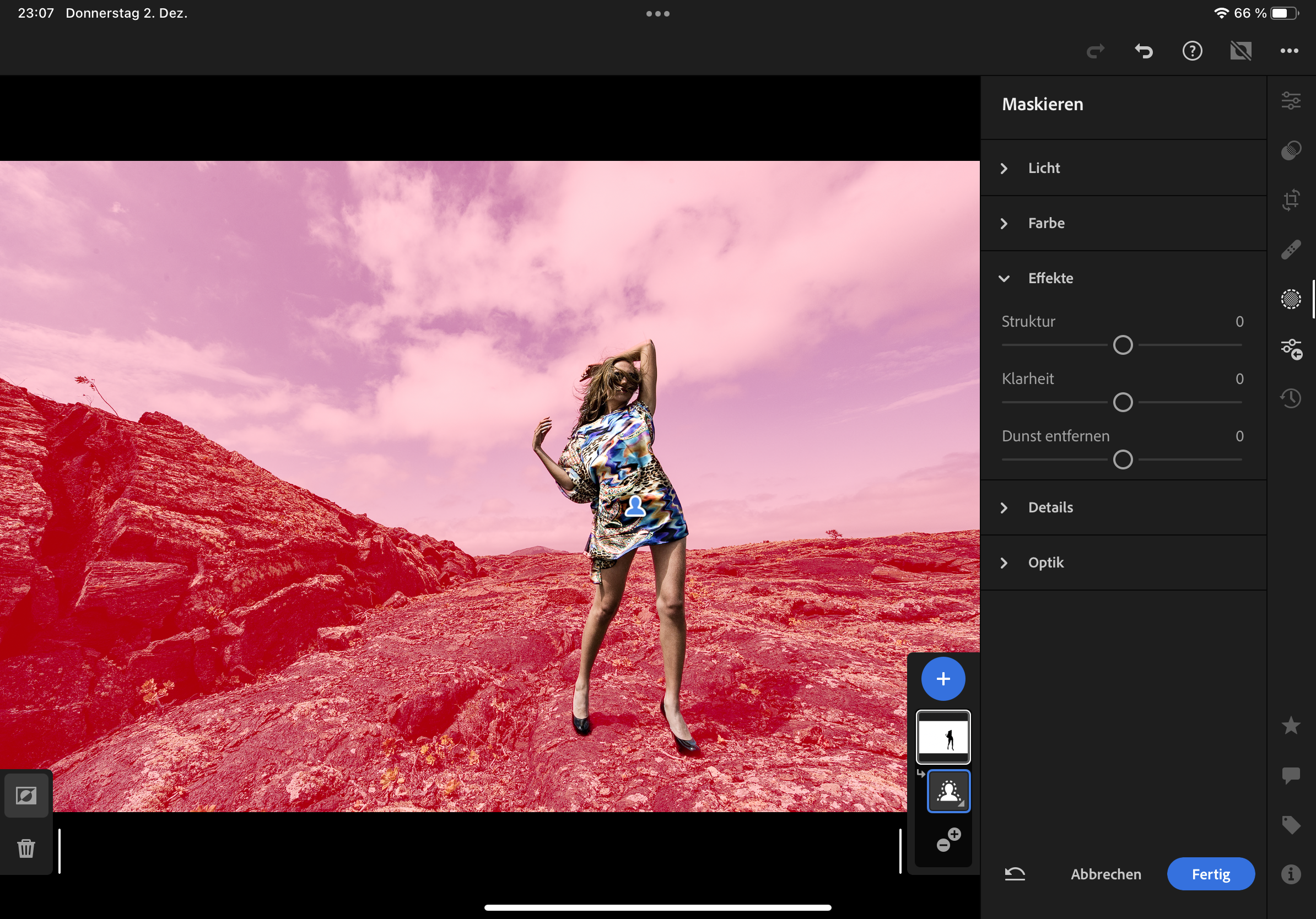Click the Klarheit slider handle
Screen dimensions: 1316x919
click(1123, 402)
